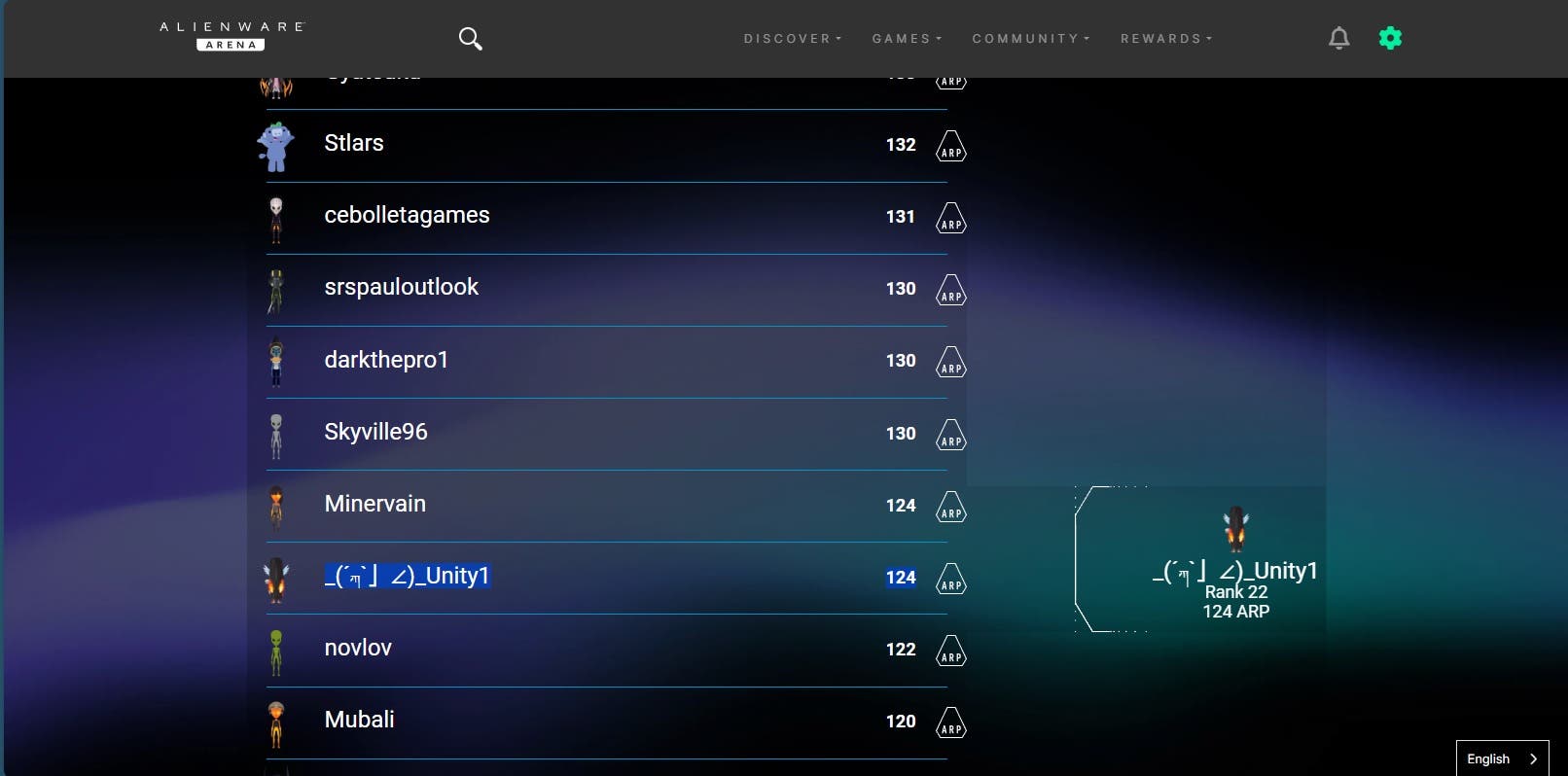Open the green settings gear
Image resolution: width=1568 pixels, height=776 pixels.
pos(1390,38)
